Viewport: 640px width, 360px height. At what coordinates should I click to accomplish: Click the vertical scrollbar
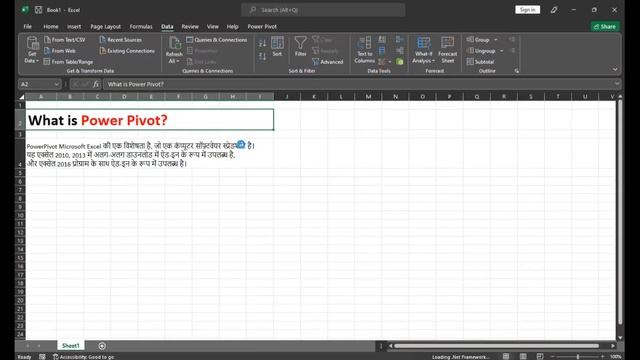point(620,212)
